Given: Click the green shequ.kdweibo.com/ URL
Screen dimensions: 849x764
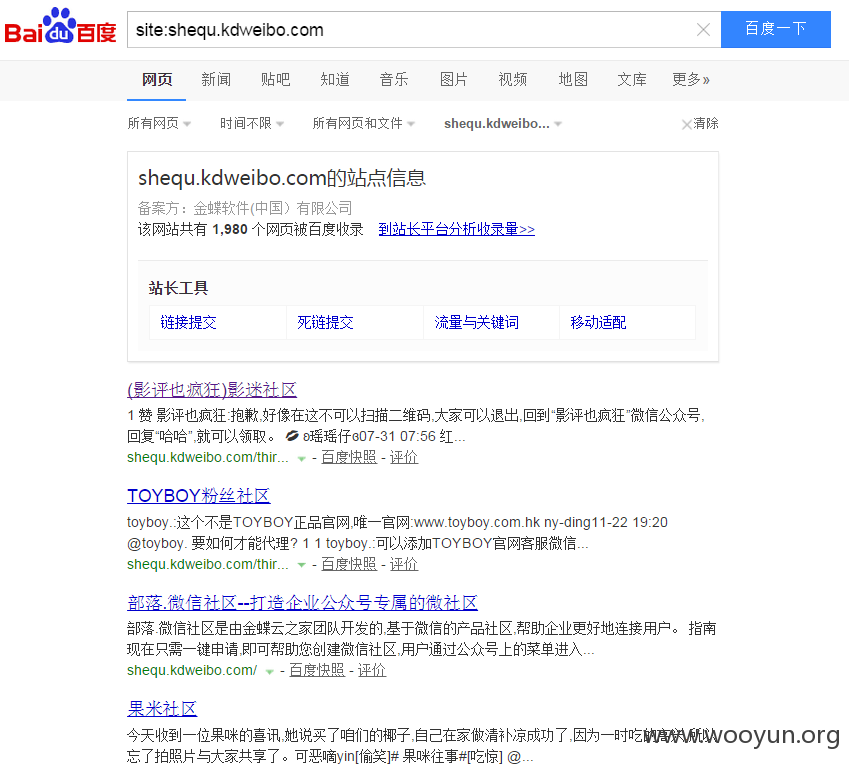Looking at the screenshot, I should point(192,670).
